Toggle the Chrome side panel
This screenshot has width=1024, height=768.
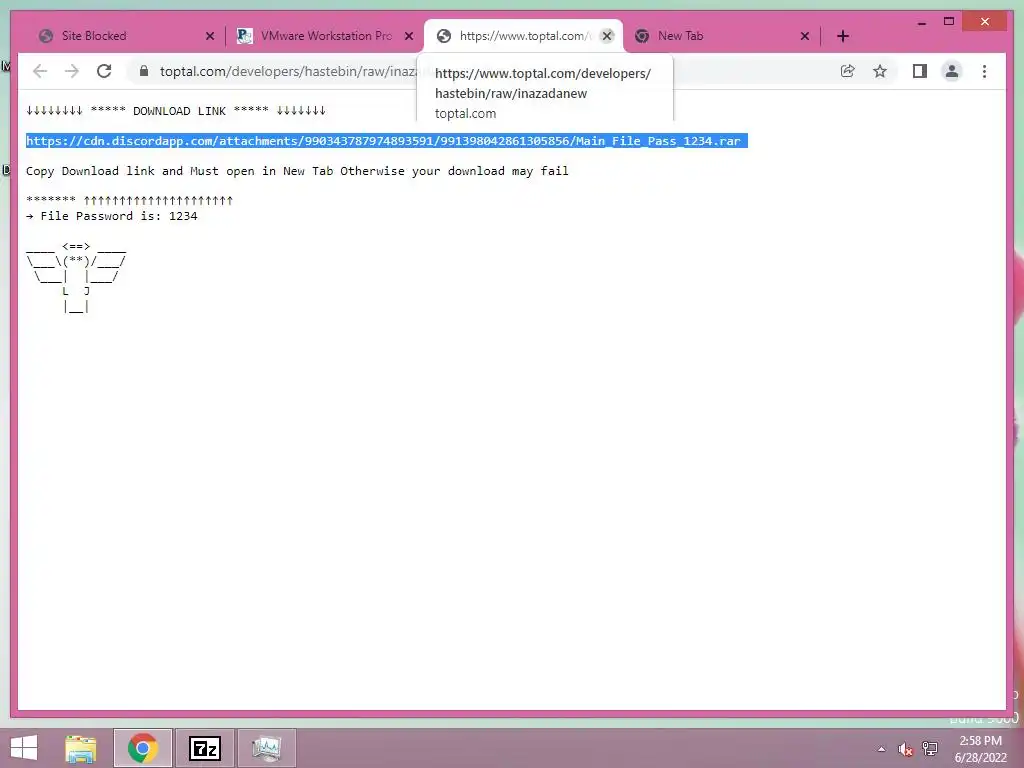point(920,71)
